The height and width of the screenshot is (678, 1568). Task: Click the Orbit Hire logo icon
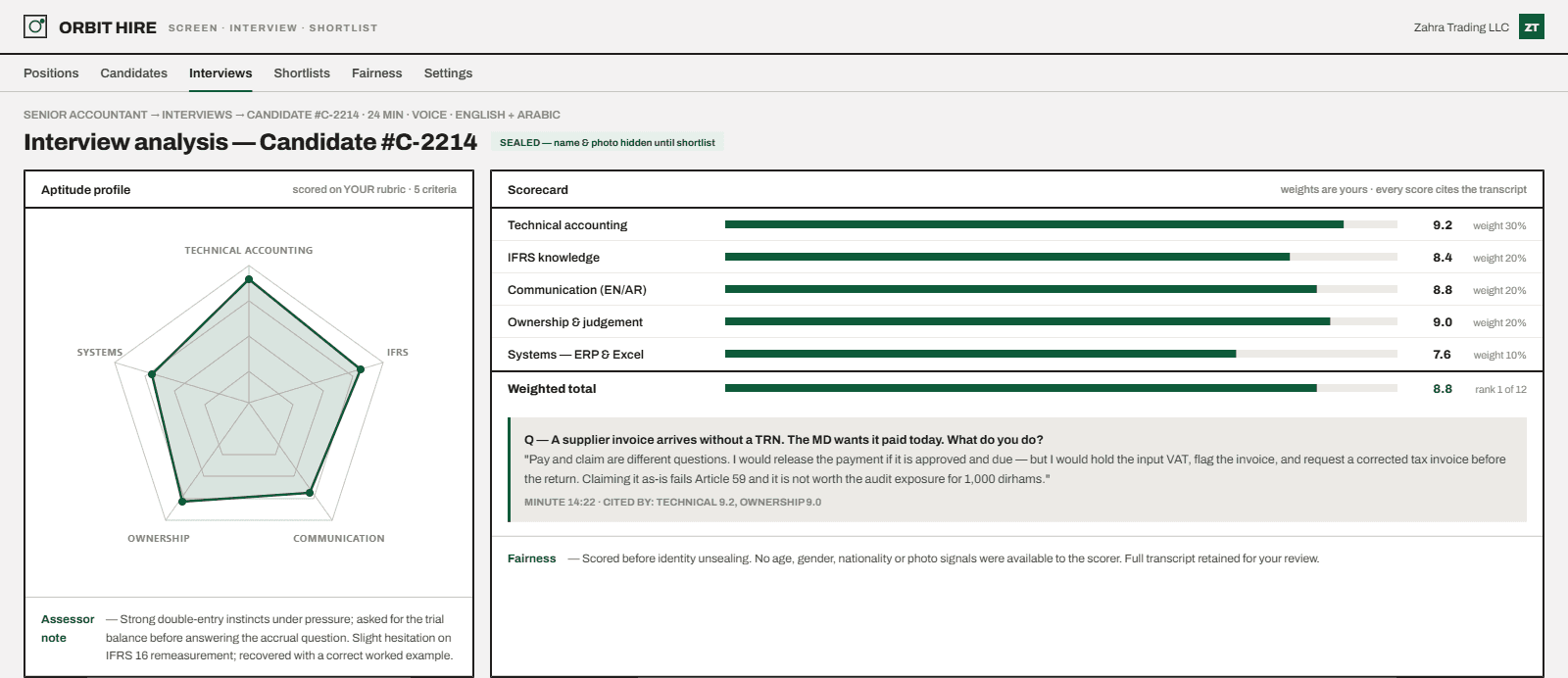click(35, 26)
